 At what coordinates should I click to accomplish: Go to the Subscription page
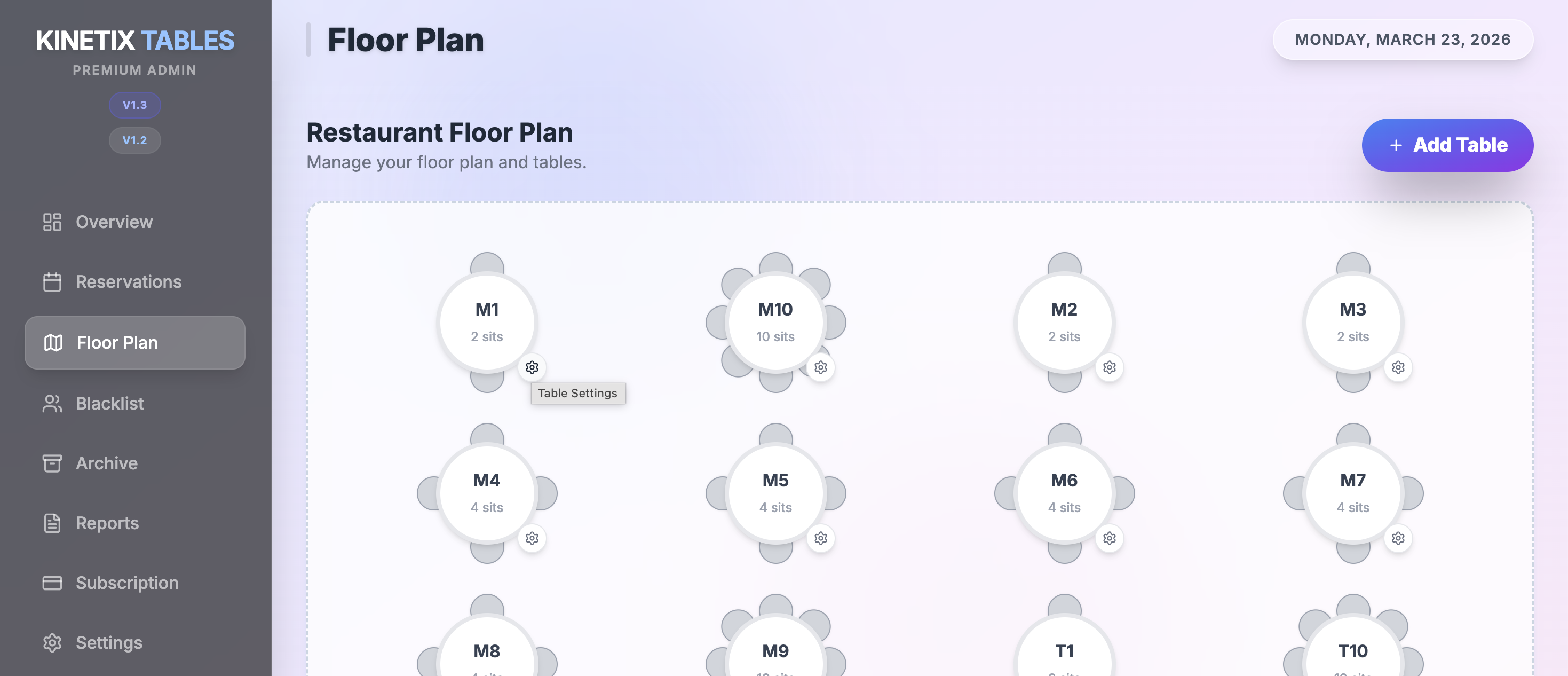(126, 583)
